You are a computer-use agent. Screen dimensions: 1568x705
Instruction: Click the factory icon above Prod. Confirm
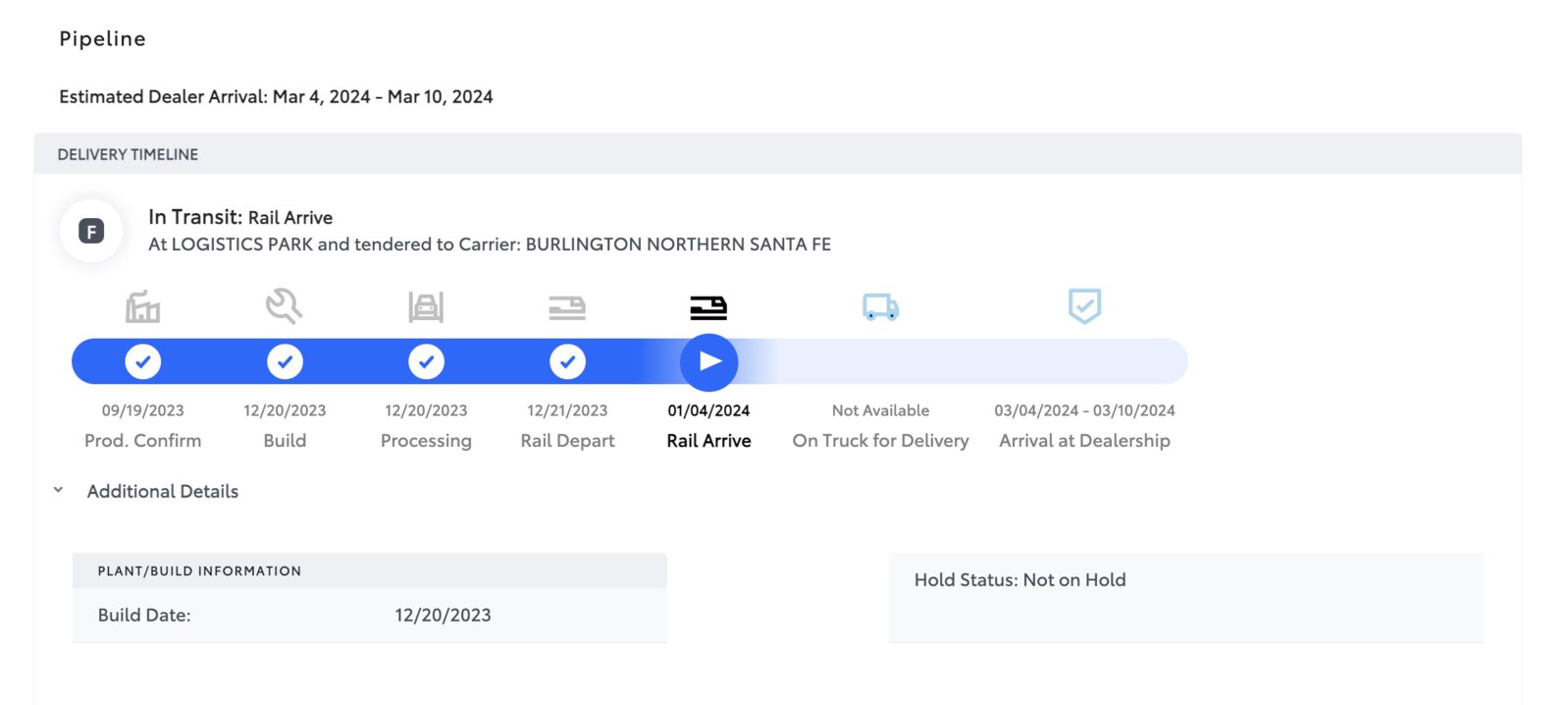tap(143, 307)
